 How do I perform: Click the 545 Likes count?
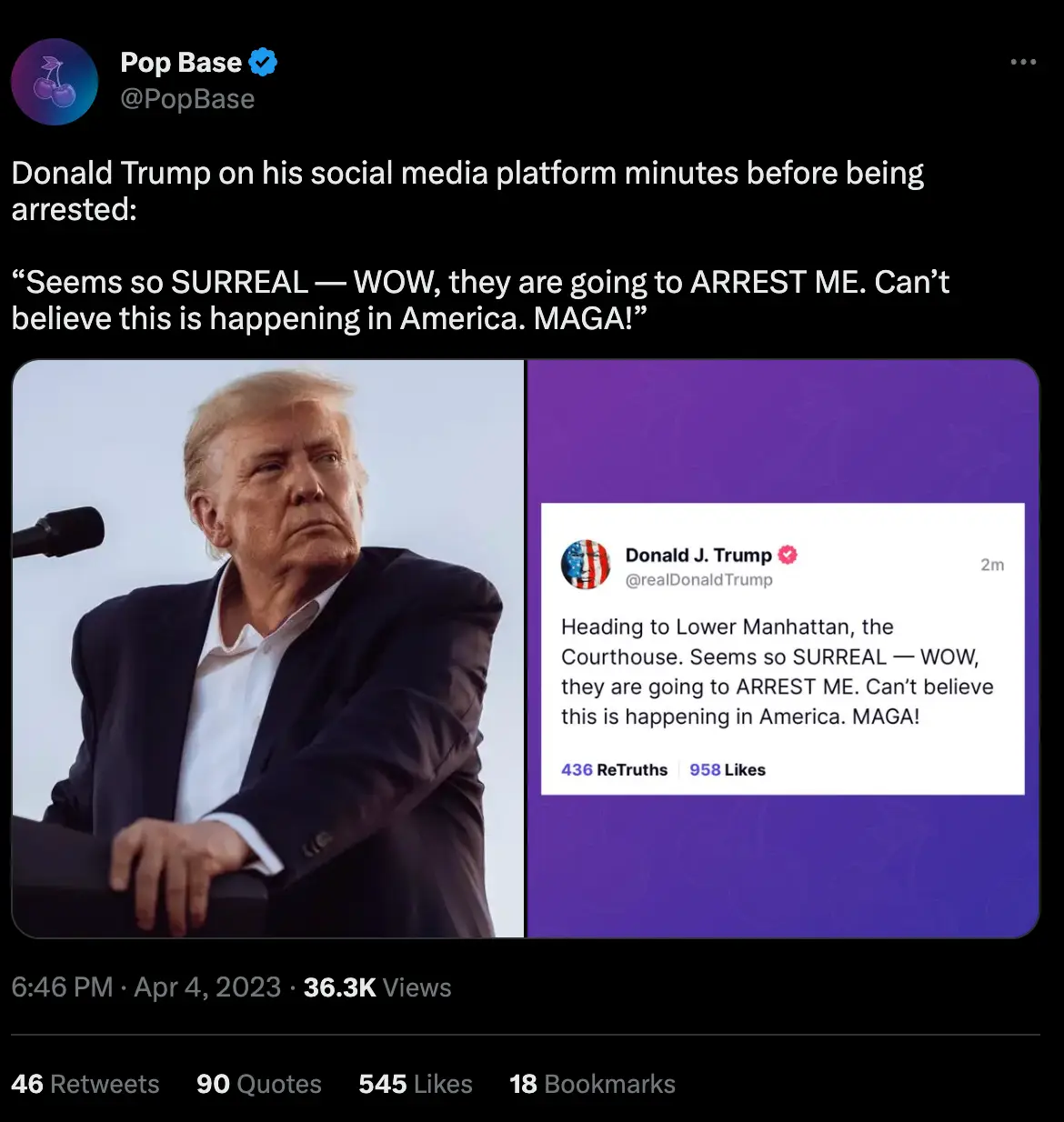tap(415, 1084)
